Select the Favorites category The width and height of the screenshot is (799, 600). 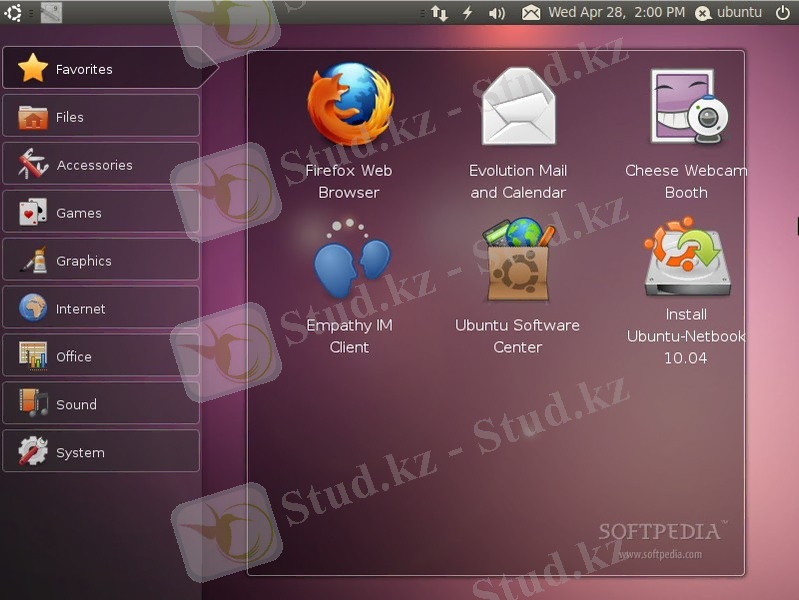101,69
